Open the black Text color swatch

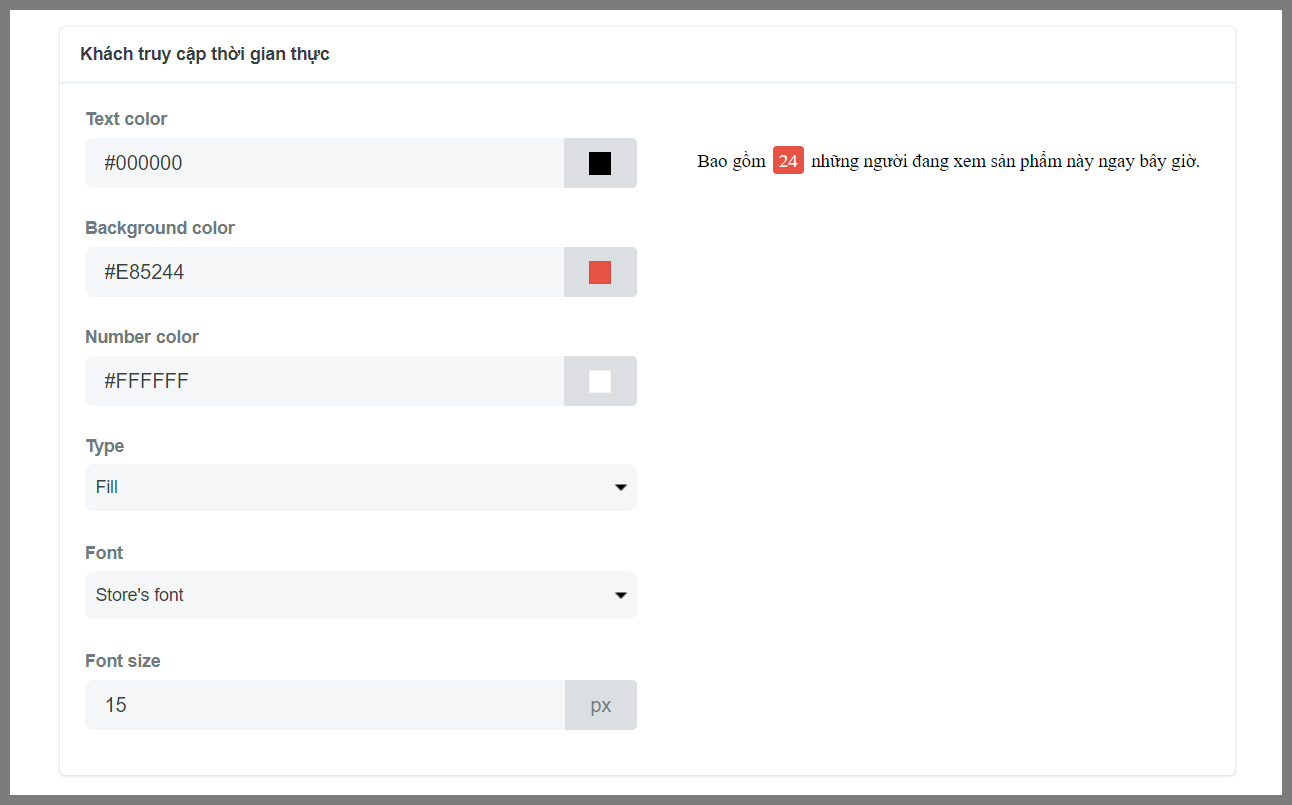pos(600,163)
